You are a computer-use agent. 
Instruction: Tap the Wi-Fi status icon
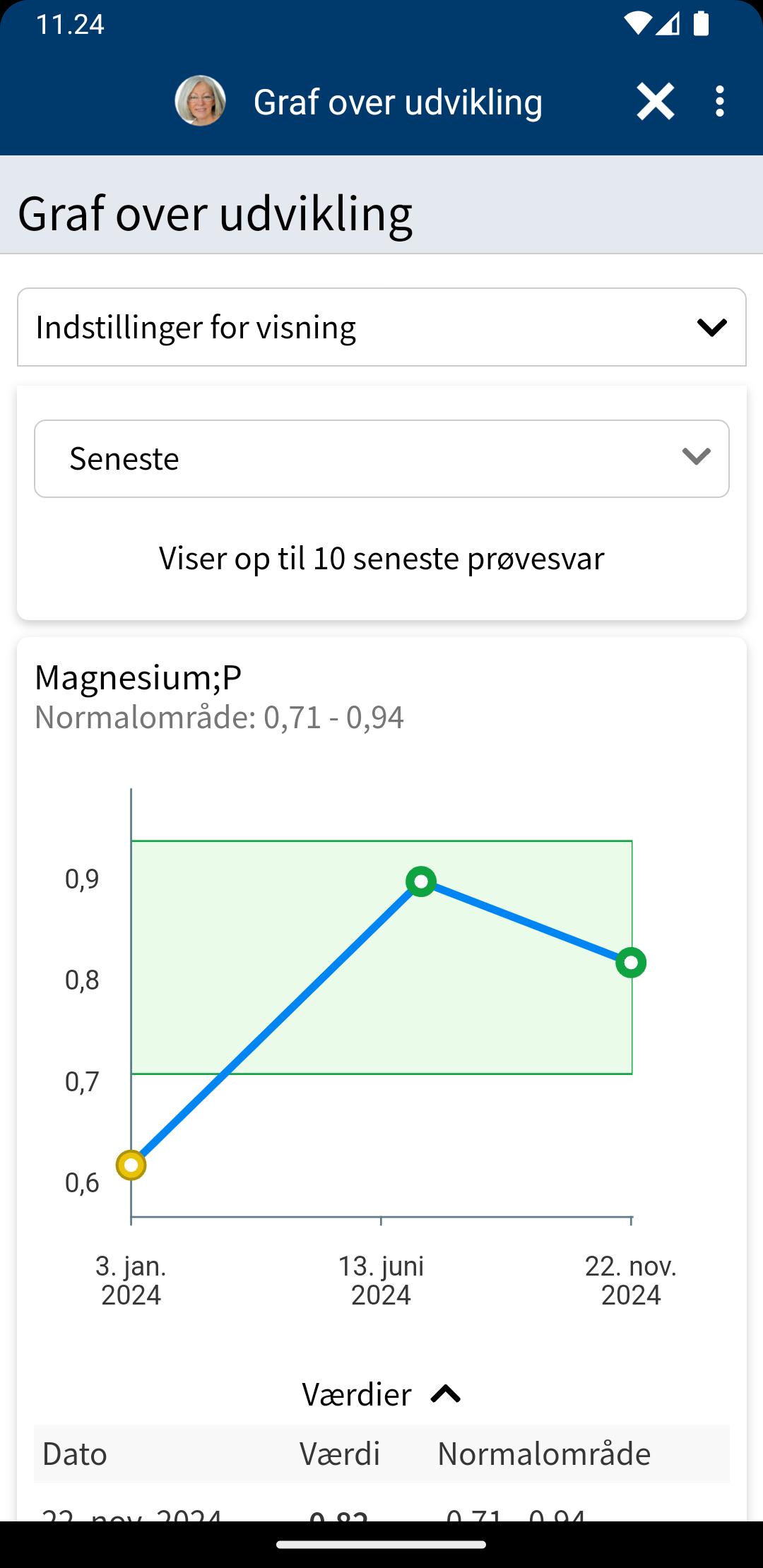click(637, 24)
